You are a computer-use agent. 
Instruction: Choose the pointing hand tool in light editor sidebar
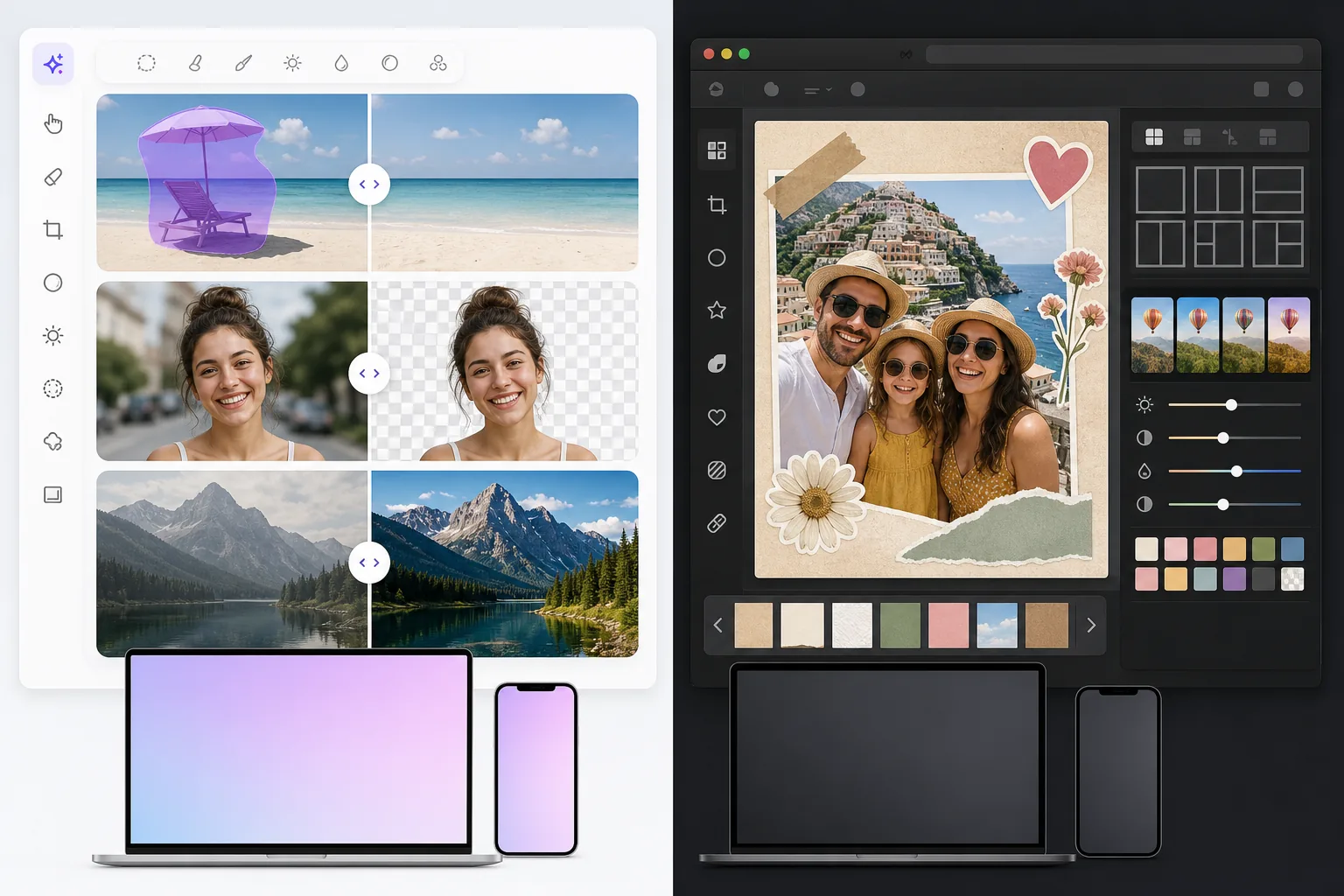pyautogui.click(x=53, y=123)
